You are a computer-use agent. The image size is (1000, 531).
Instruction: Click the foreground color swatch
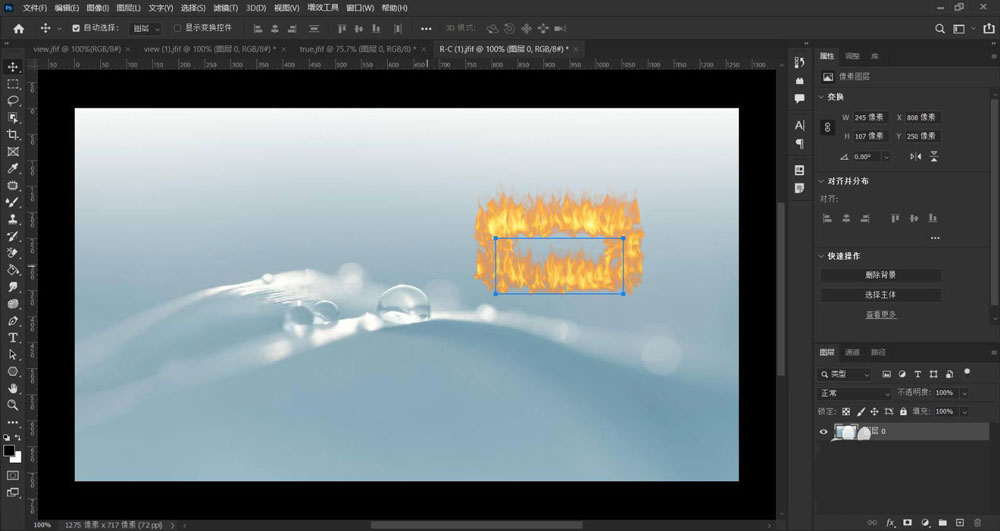[10, 451]
